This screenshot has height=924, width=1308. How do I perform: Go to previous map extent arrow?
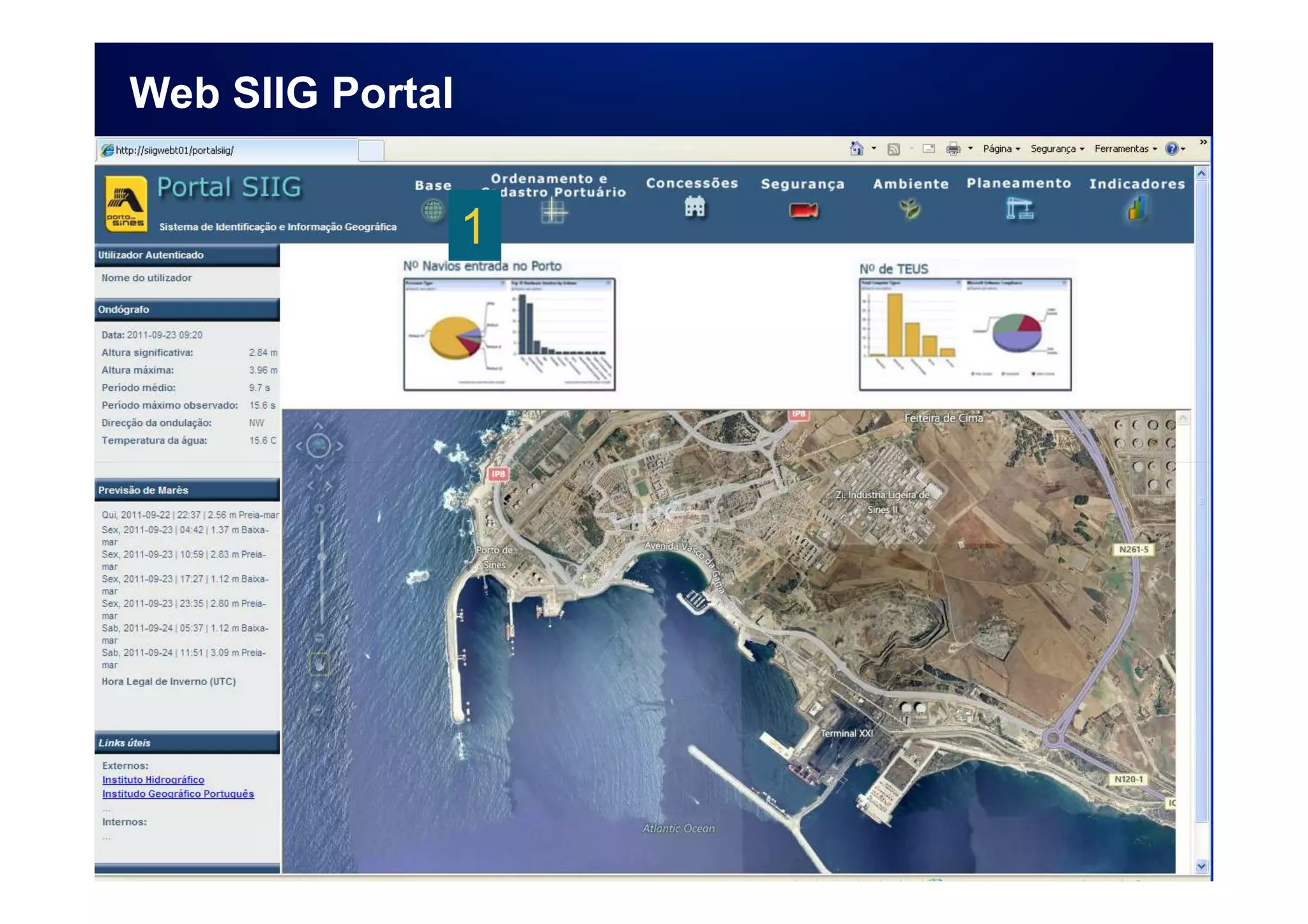pyautogui.click(x=310, y=487)
